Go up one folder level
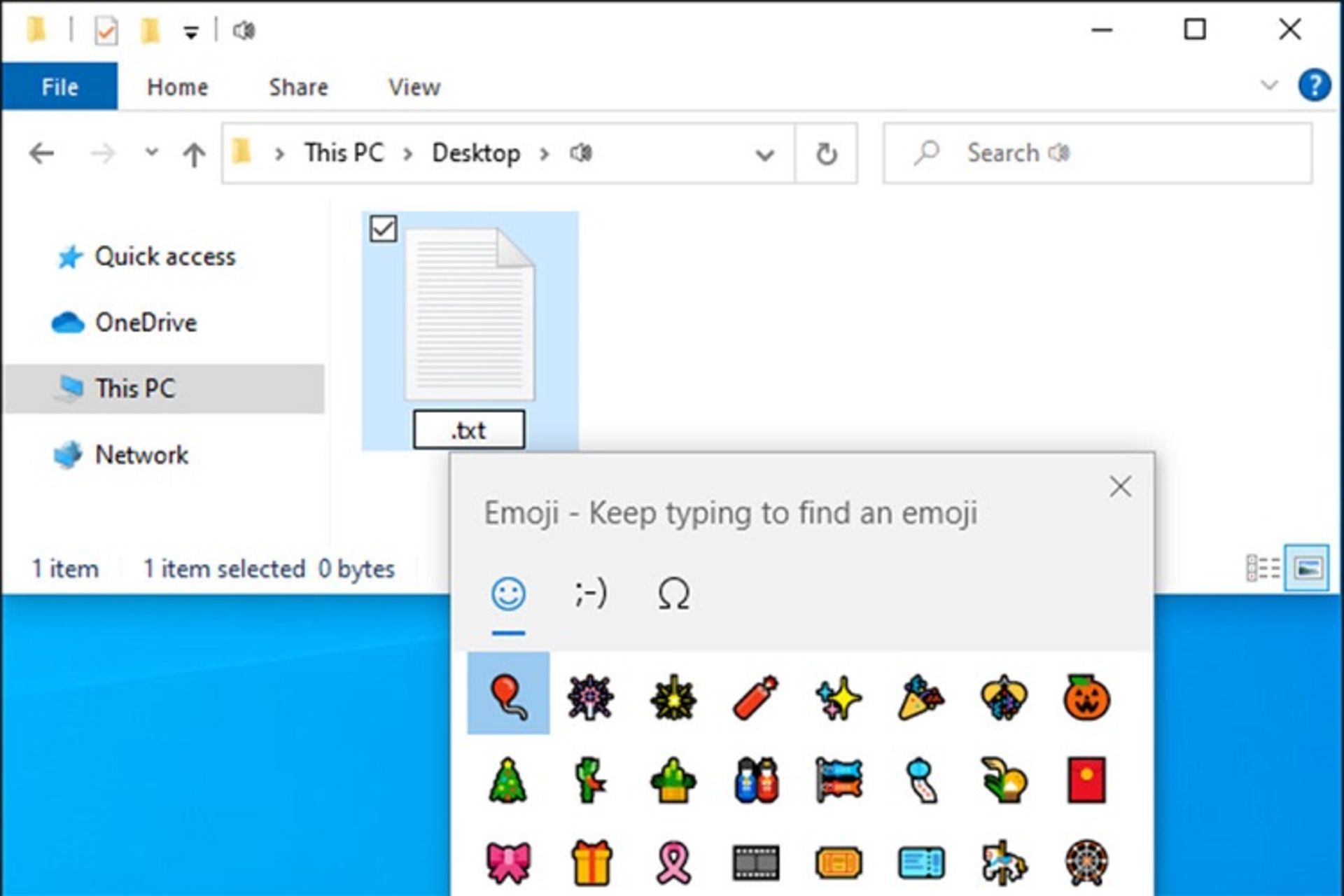 (194, 154)
